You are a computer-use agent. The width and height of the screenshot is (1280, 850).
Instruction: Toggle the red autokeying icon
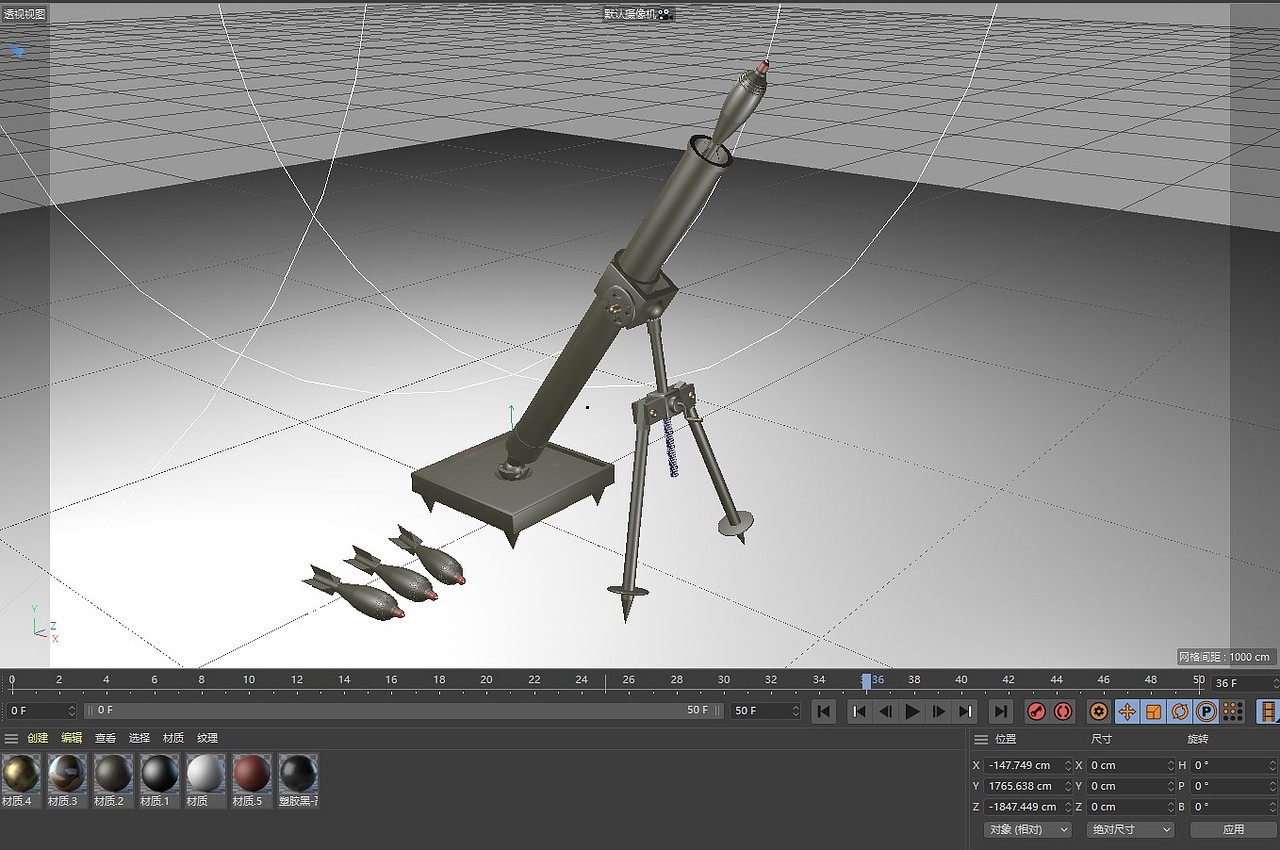tap(1063, 712)
